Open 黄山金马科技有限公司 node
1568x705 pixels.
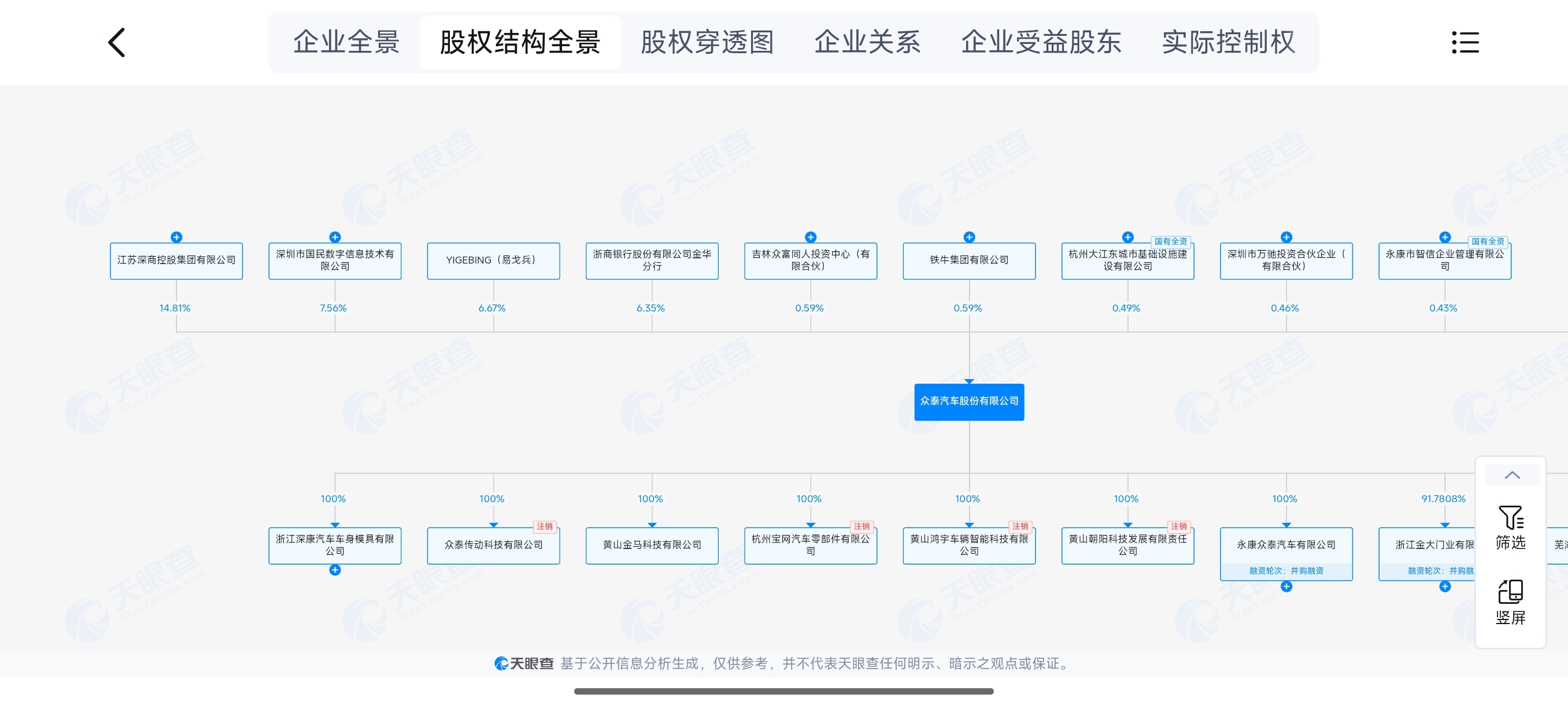(652, 546)
